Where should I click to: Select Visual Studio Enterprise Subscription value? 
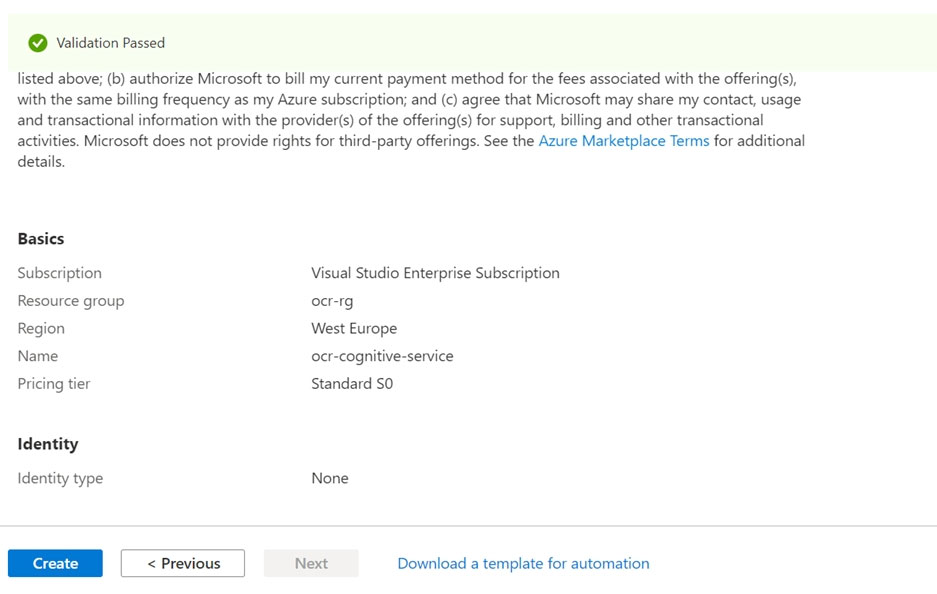(435, 272)
